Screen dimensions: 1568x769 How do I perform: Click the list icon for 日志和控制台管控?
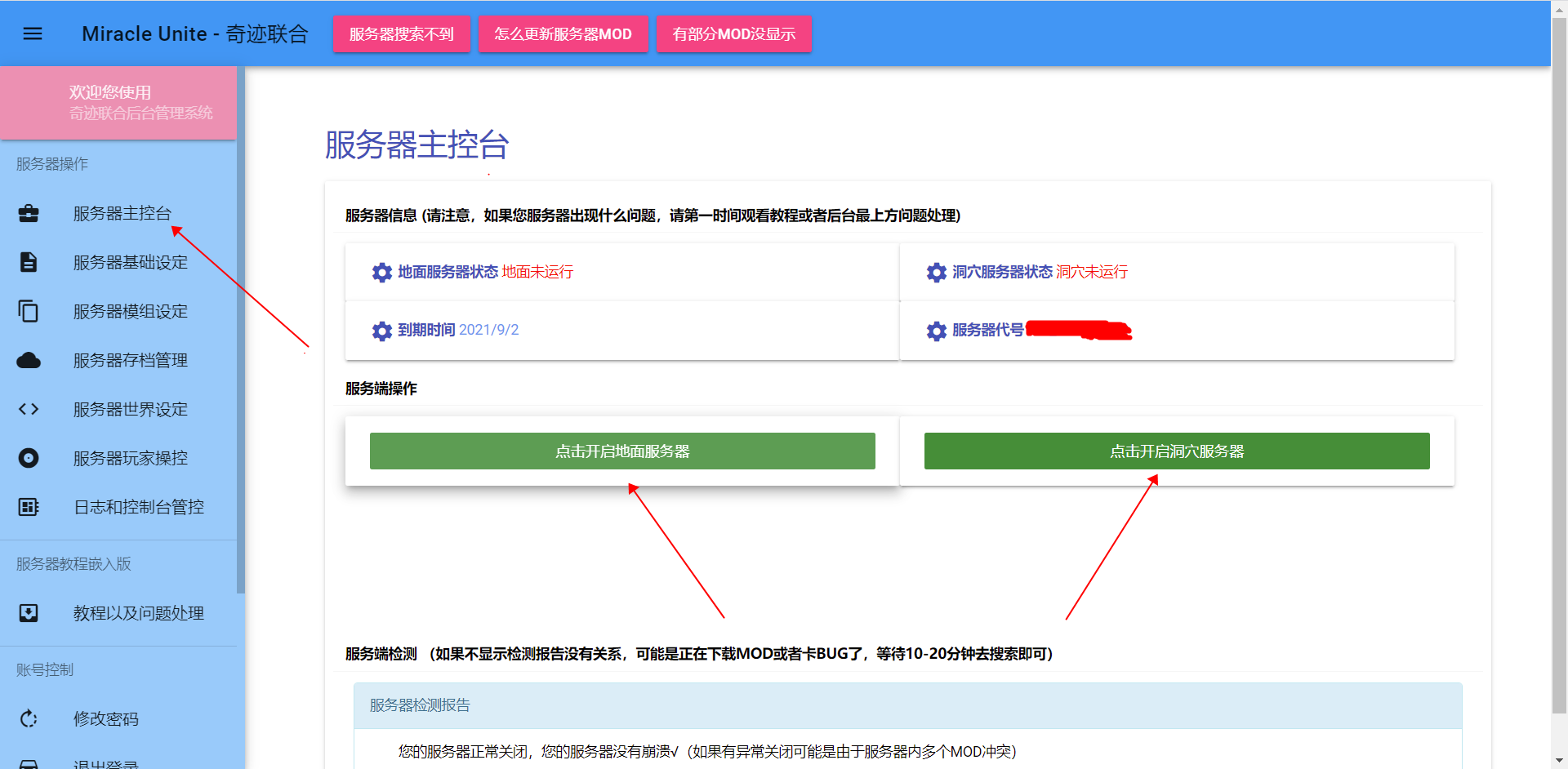coord(29,507)
